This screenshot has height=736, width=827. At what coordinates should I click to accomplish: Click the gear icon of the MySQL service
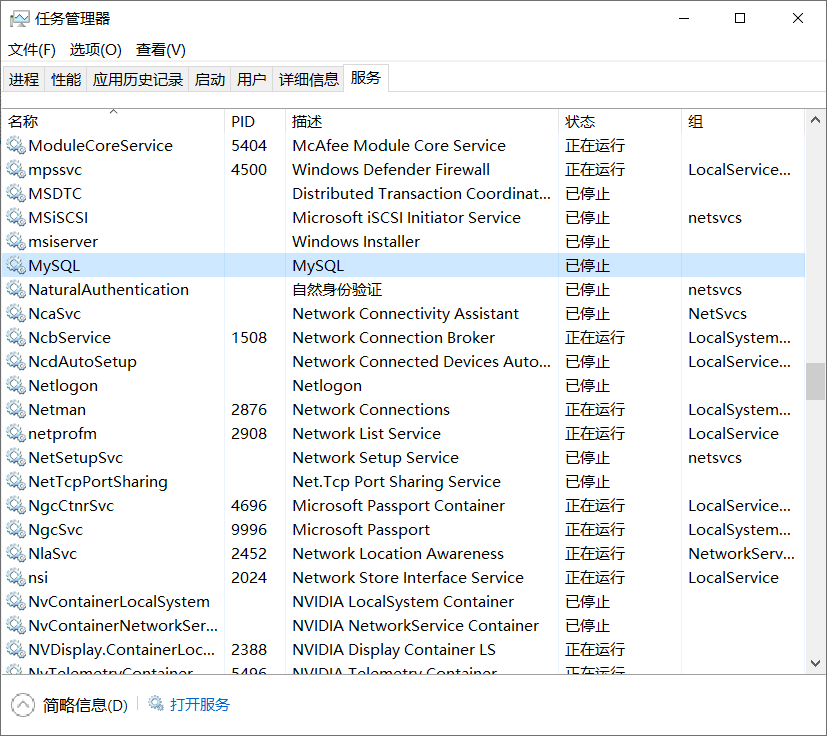[x=16, y=265]
